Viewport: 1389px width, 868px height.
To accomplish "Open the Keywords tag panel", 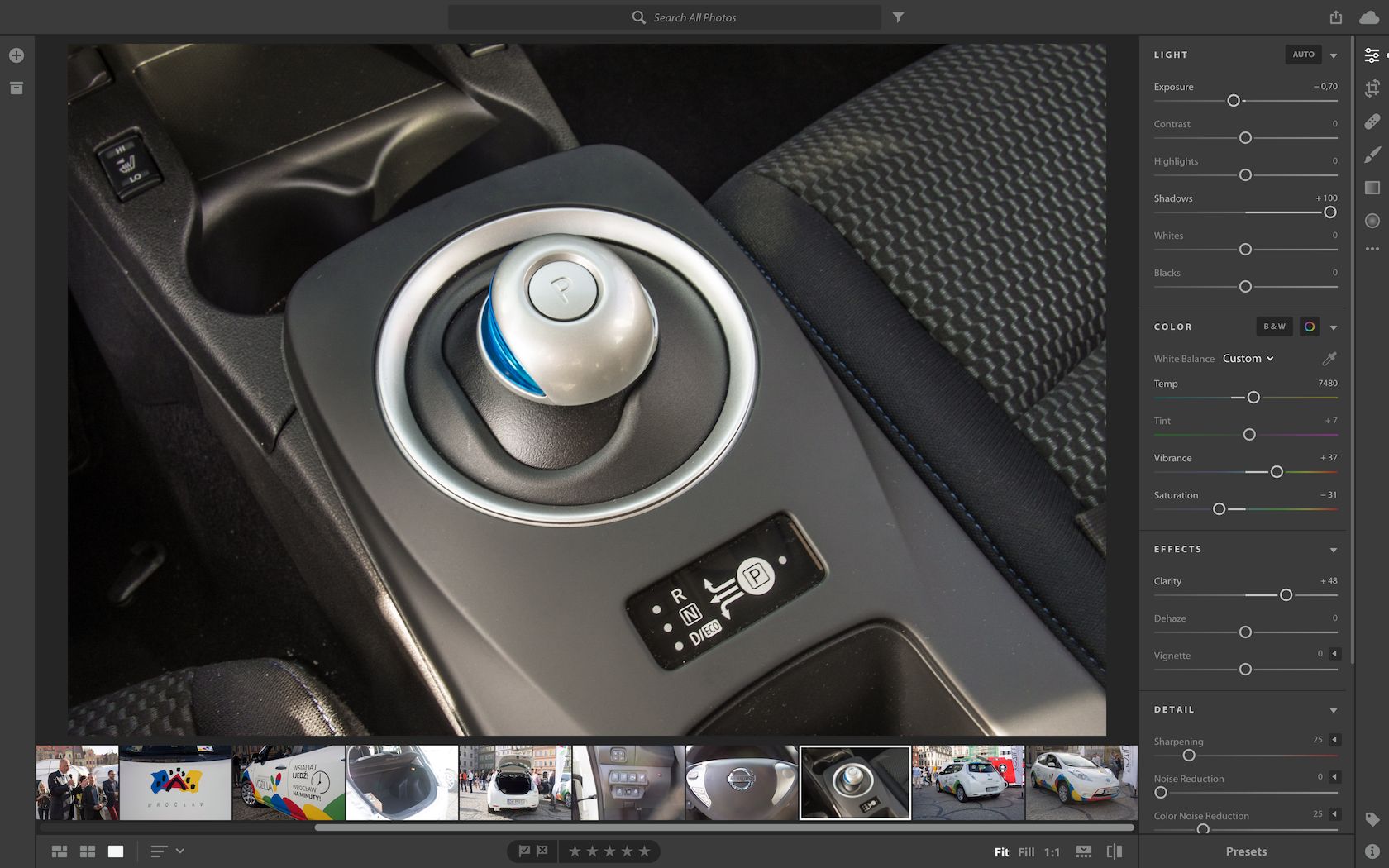I will click(1372, 819).
